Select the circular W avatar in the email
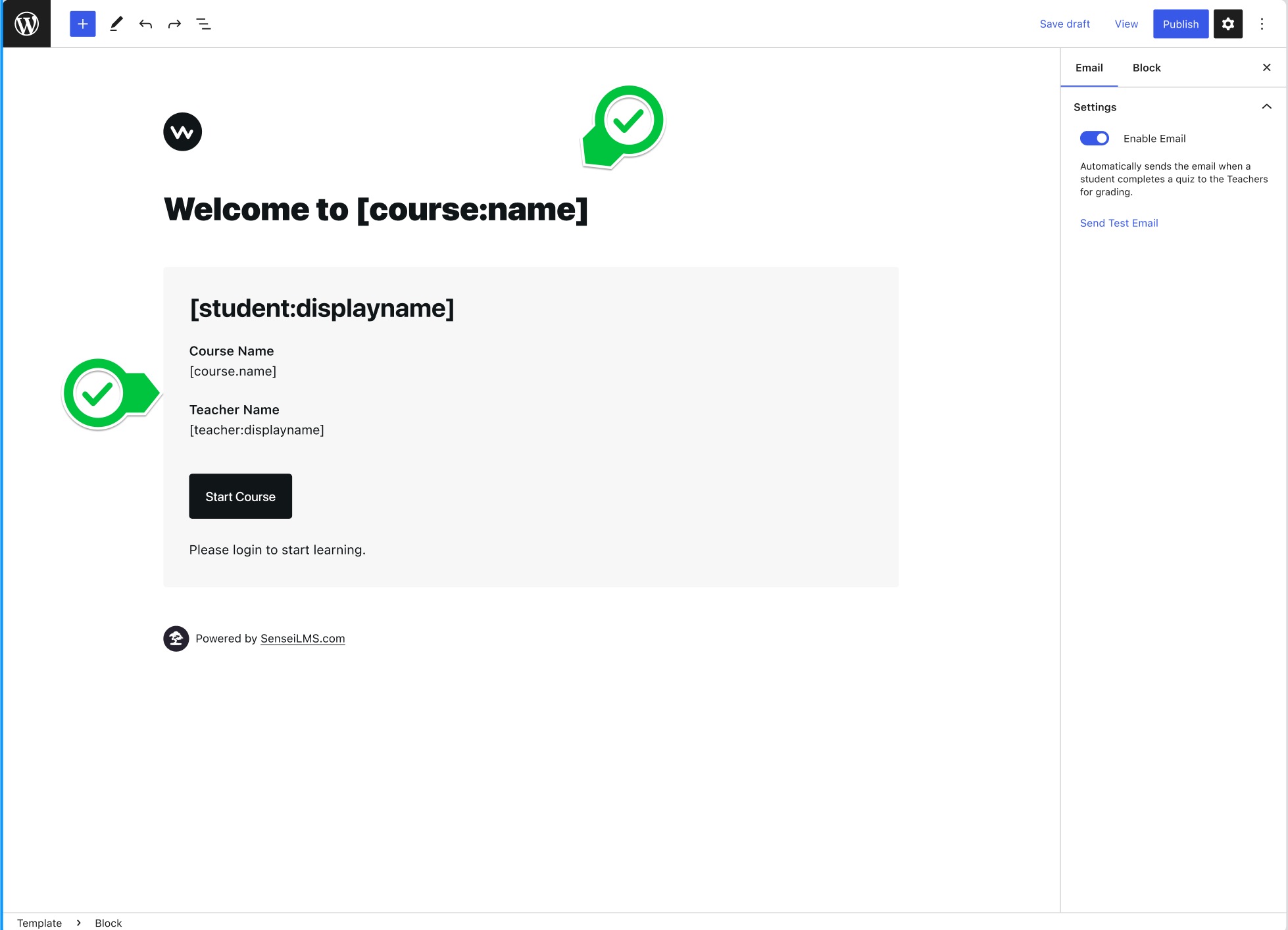The image size is (1288, 930). (182, 132)
